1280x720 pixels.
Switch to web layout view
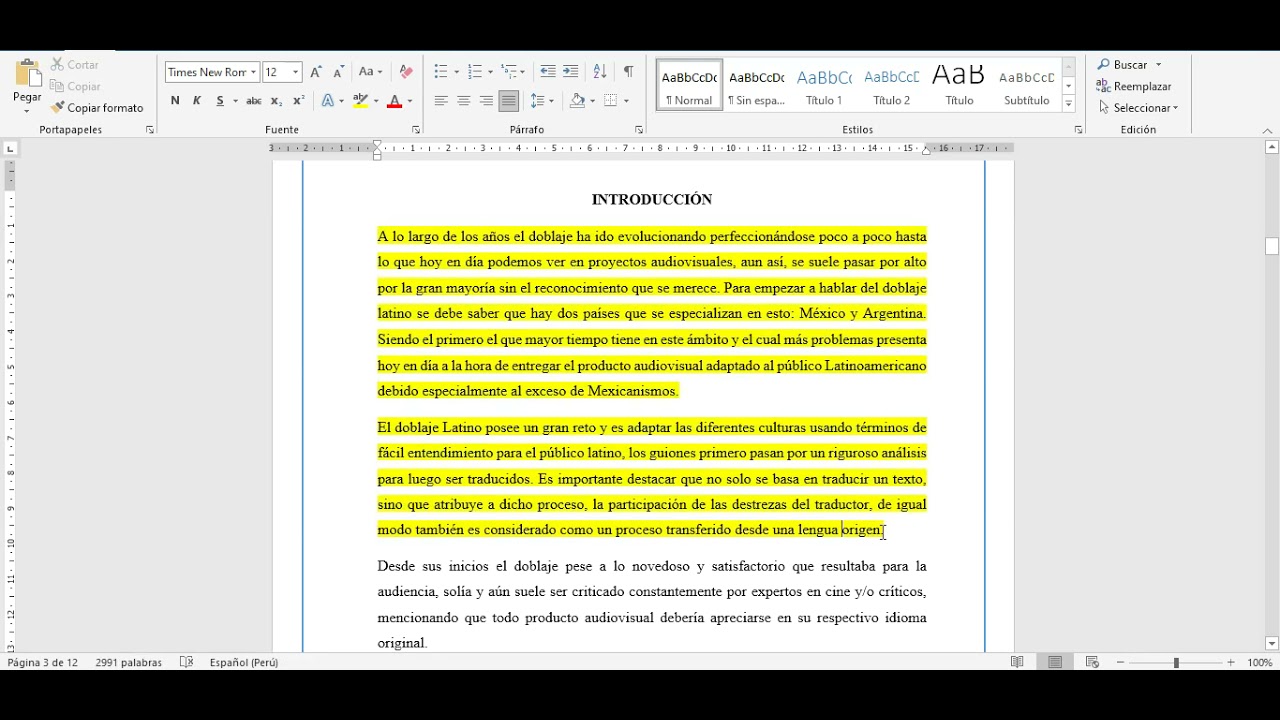1092,662
